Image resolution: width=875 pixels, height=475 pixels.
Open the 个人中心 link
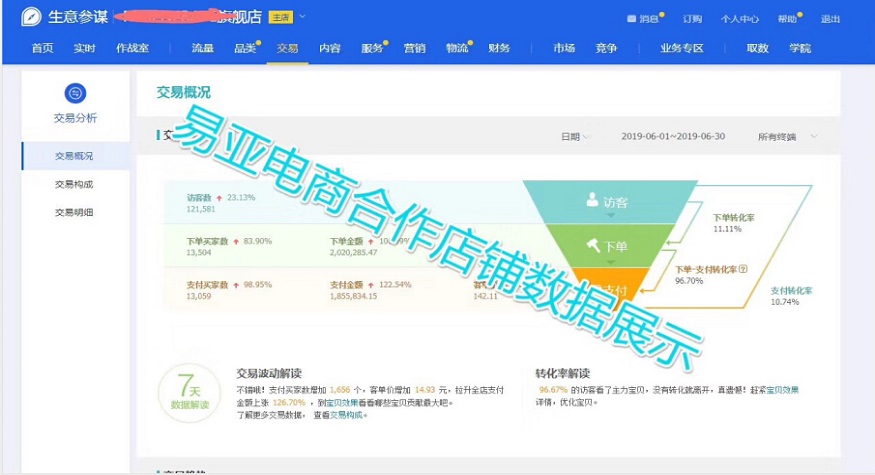click(x=739, y=19)
